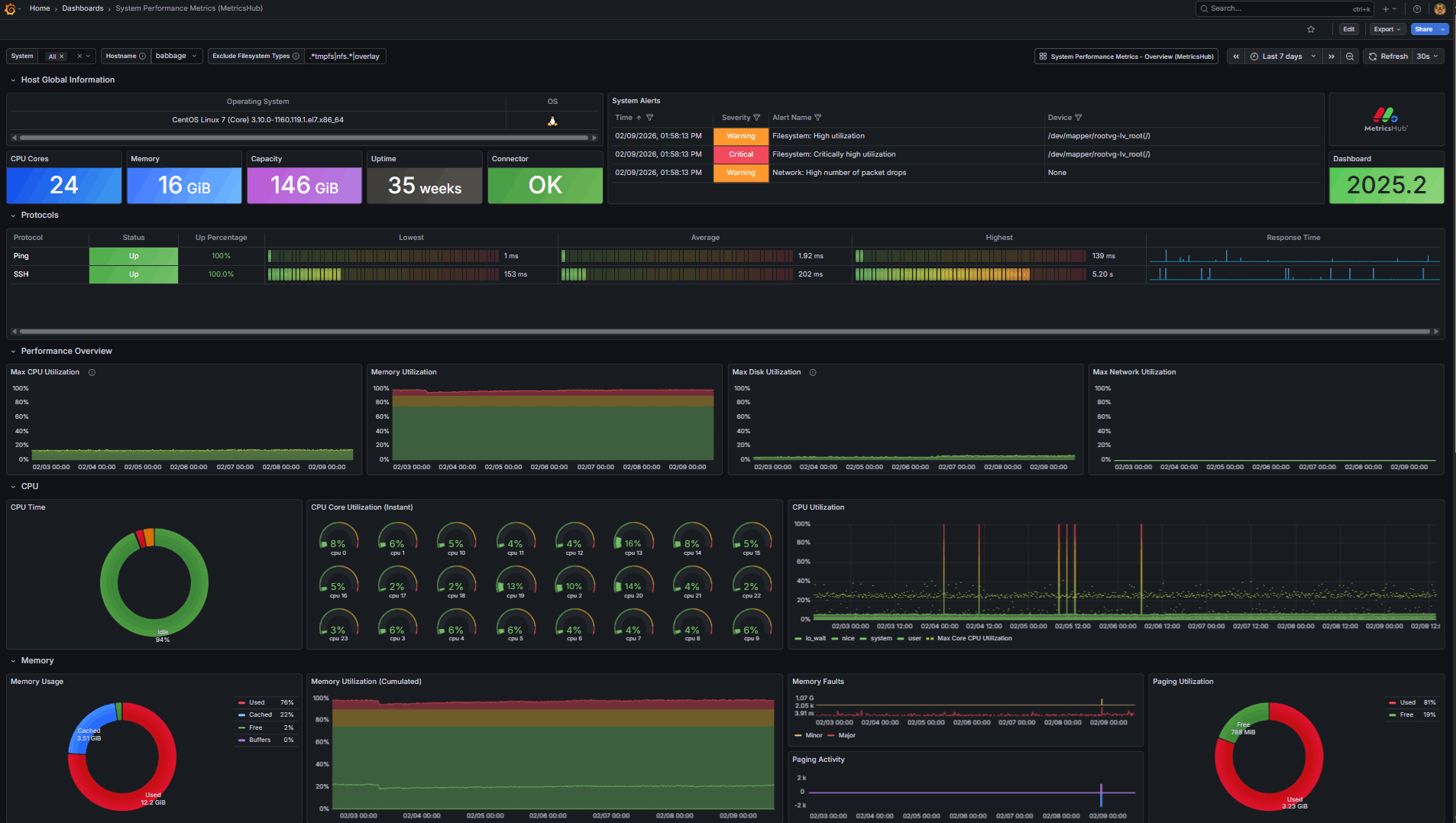Click the info icon on Max CPU Utilization
The width and height of the screenshot is (1456, 823).
pyautogui.click(x=92, y=372)
